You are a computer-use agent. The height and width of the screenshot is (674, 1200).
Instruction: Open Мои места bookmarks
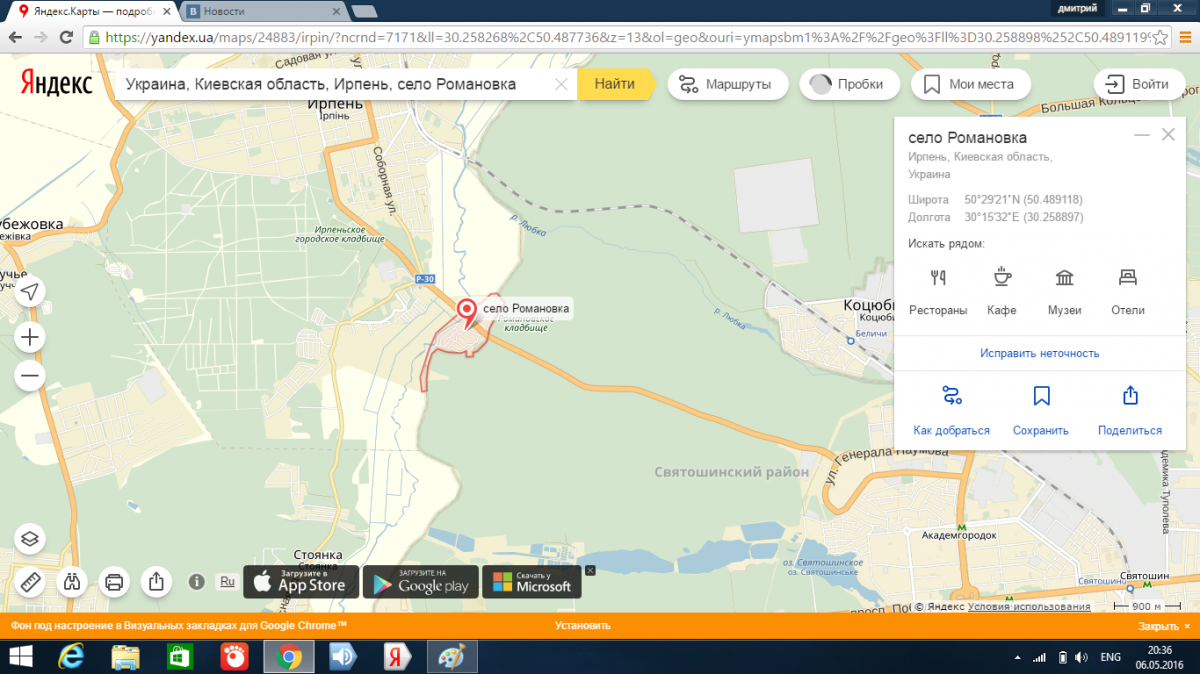pyautogui.click(x=971, y=84)
